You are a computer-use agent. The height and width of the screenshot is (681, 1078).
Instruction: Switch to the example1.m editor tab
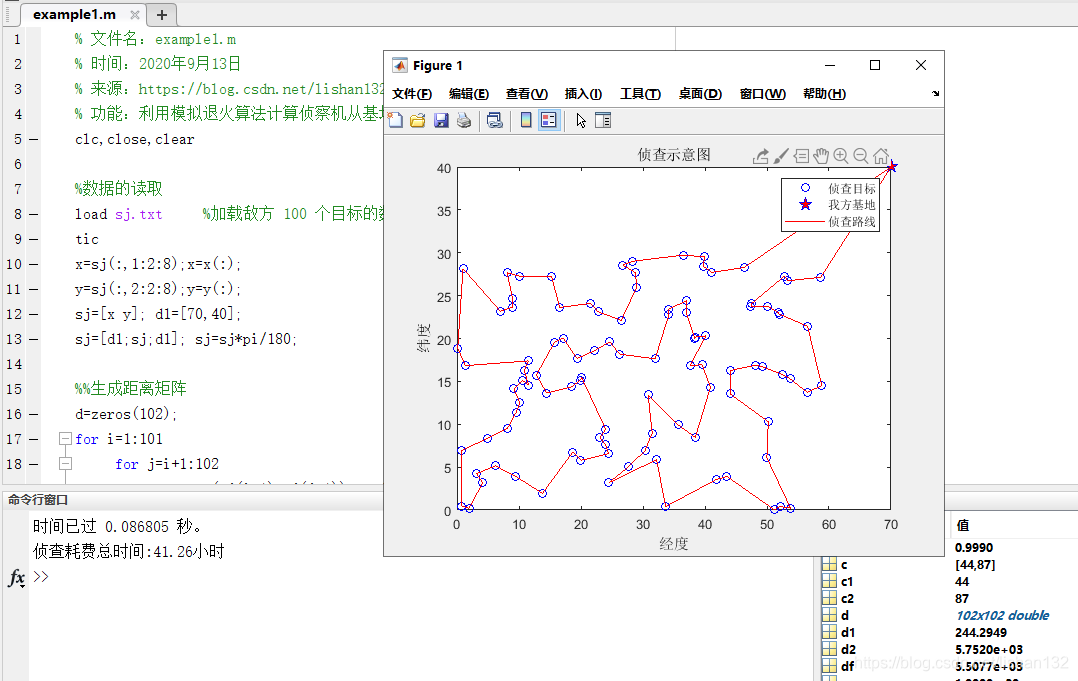coord(73,15)
